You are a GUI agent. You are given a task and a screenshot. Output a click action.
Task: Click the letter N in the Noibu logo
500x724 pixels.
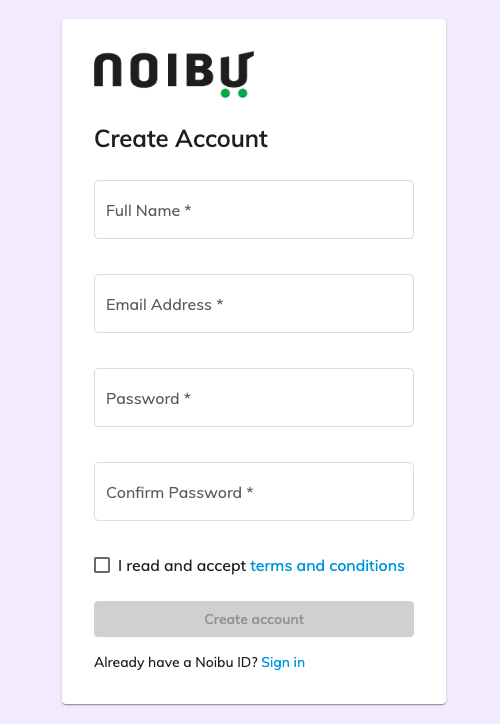(108, 70)
